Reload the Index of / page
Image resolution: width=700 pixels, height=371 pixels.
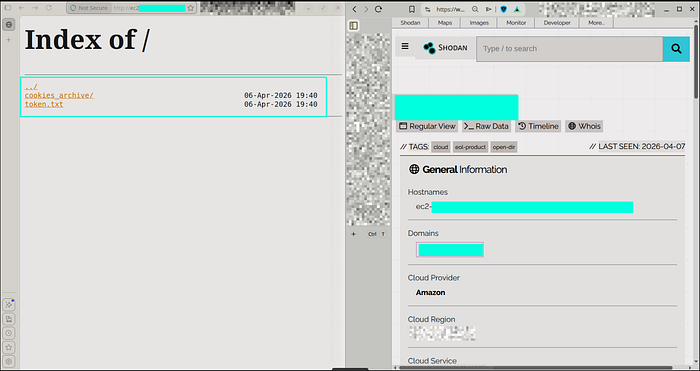pos(49,8)
